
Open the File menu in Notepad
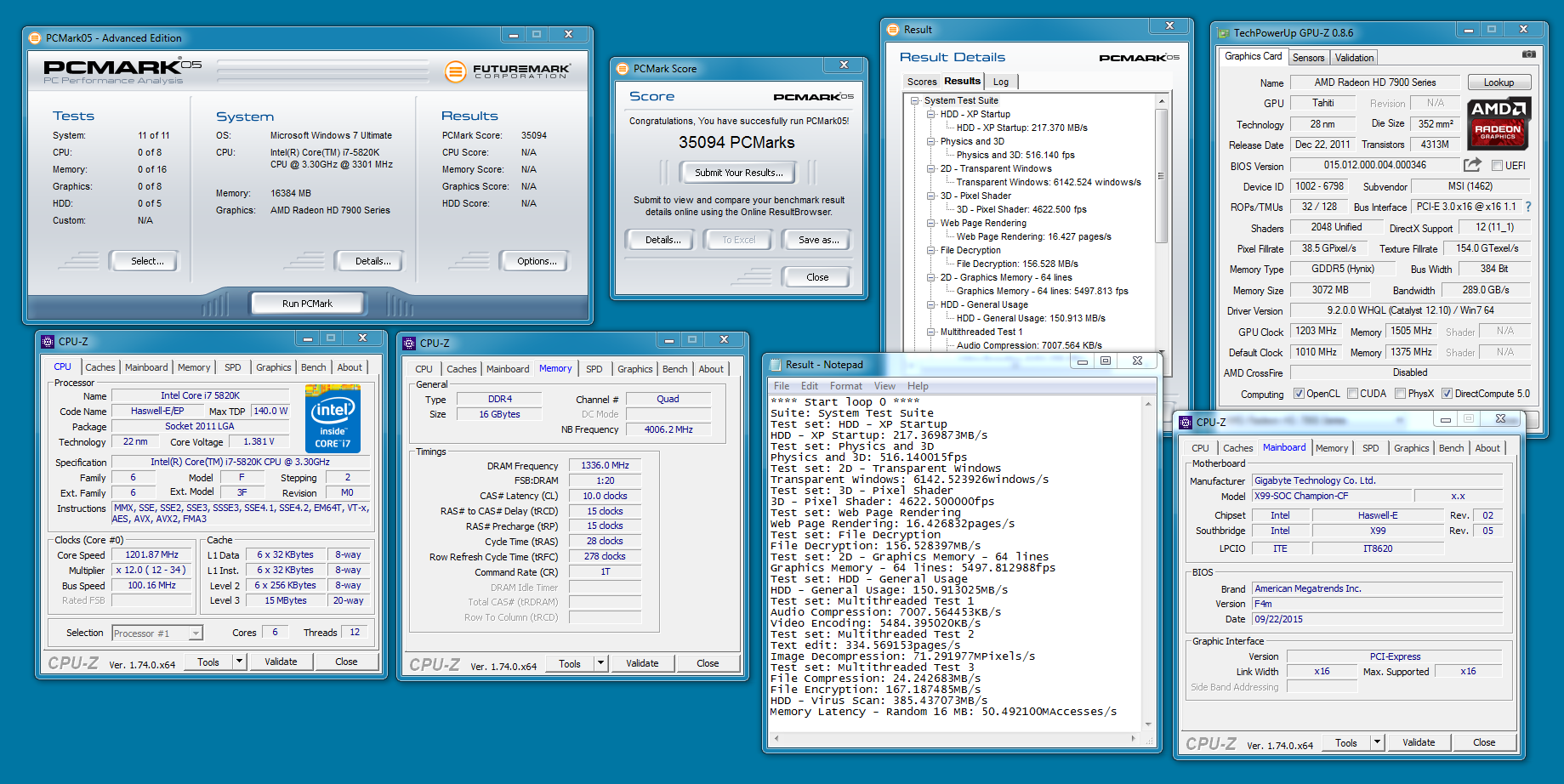tap(782, 386)
